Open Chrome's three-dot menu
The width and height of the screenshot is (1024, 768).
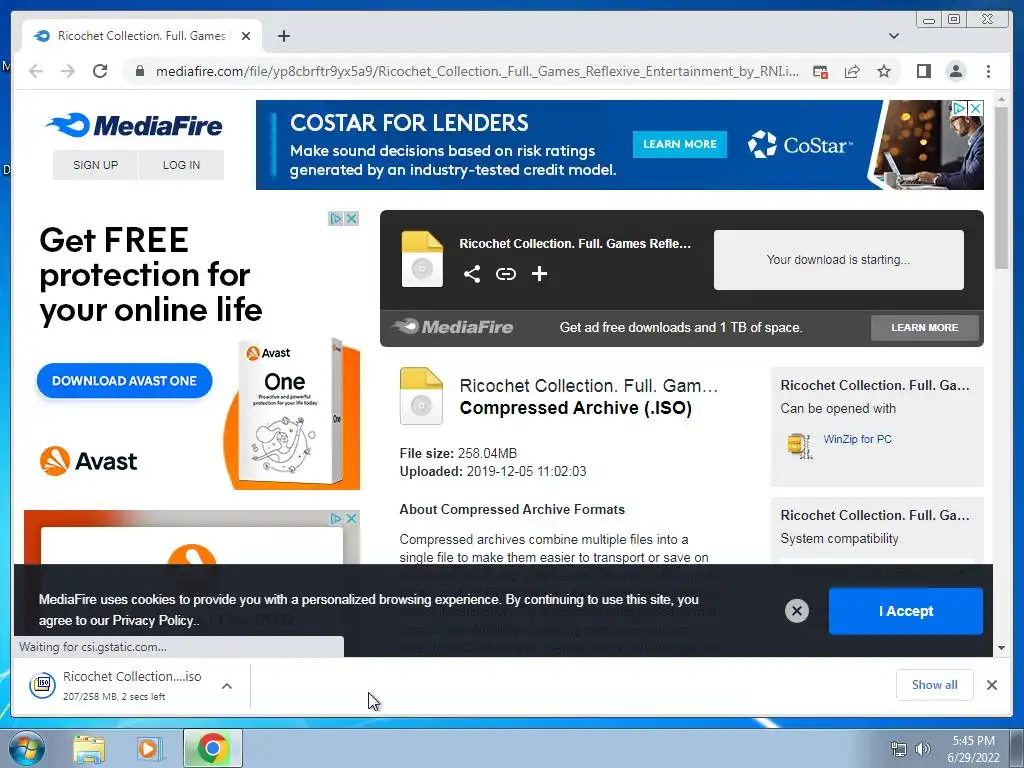pyautogui.click(x=988, y=71)
